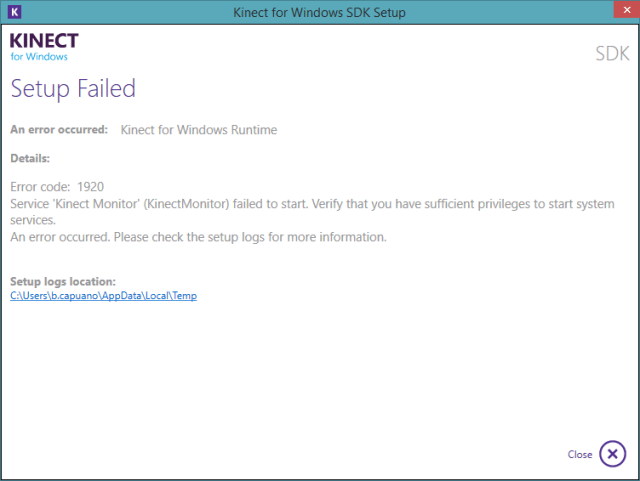Click the Setup logs location: label

[63, 281]
